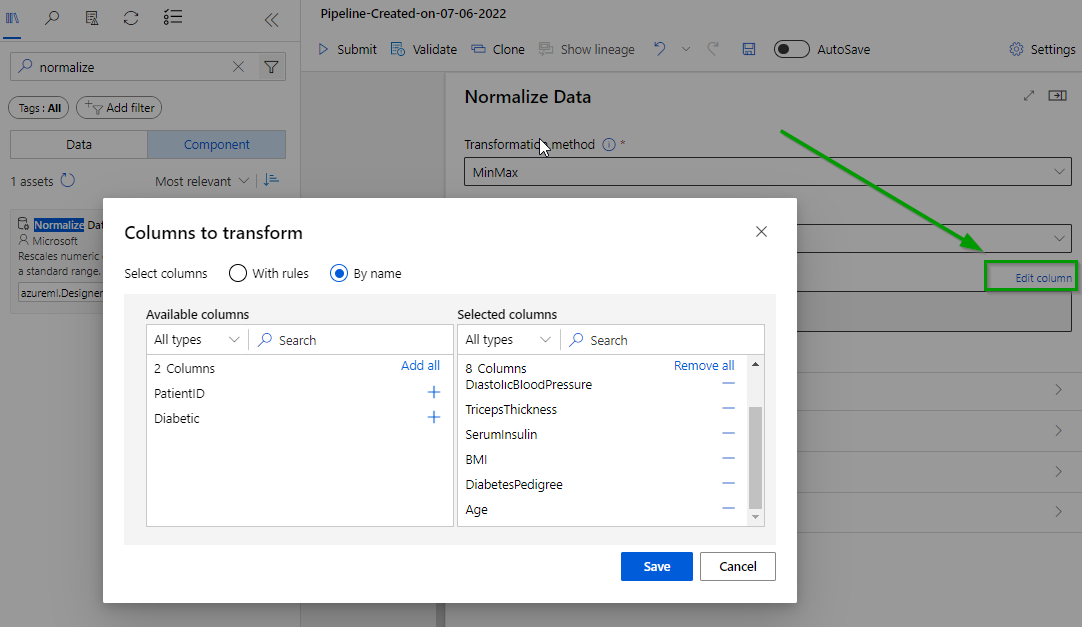Click the Selected columns list scrollbar

click(x=755, y=457)
